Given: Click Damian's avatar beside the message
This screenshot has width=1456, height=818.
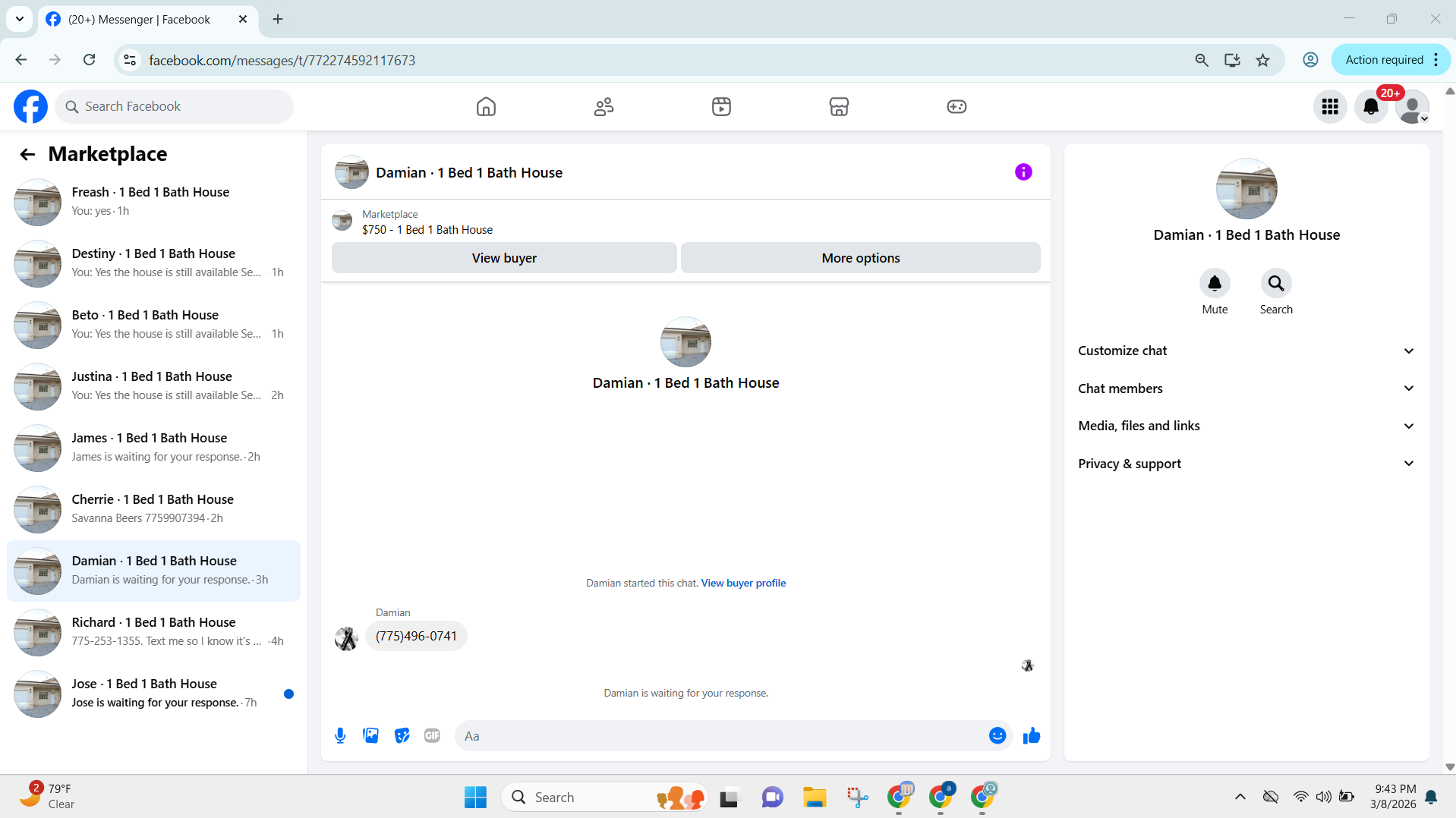Looking at the screenshot, I should tap(347, 639).
